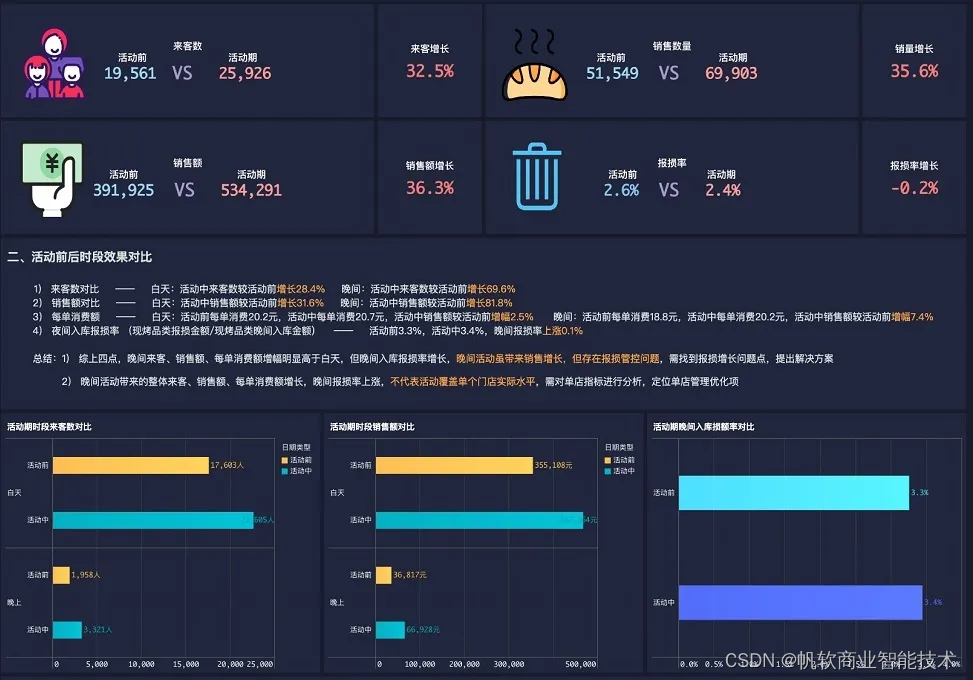Click the 来客数 value 19,561
The width and height of the screenshot is (973, 680).
[130, 73]
